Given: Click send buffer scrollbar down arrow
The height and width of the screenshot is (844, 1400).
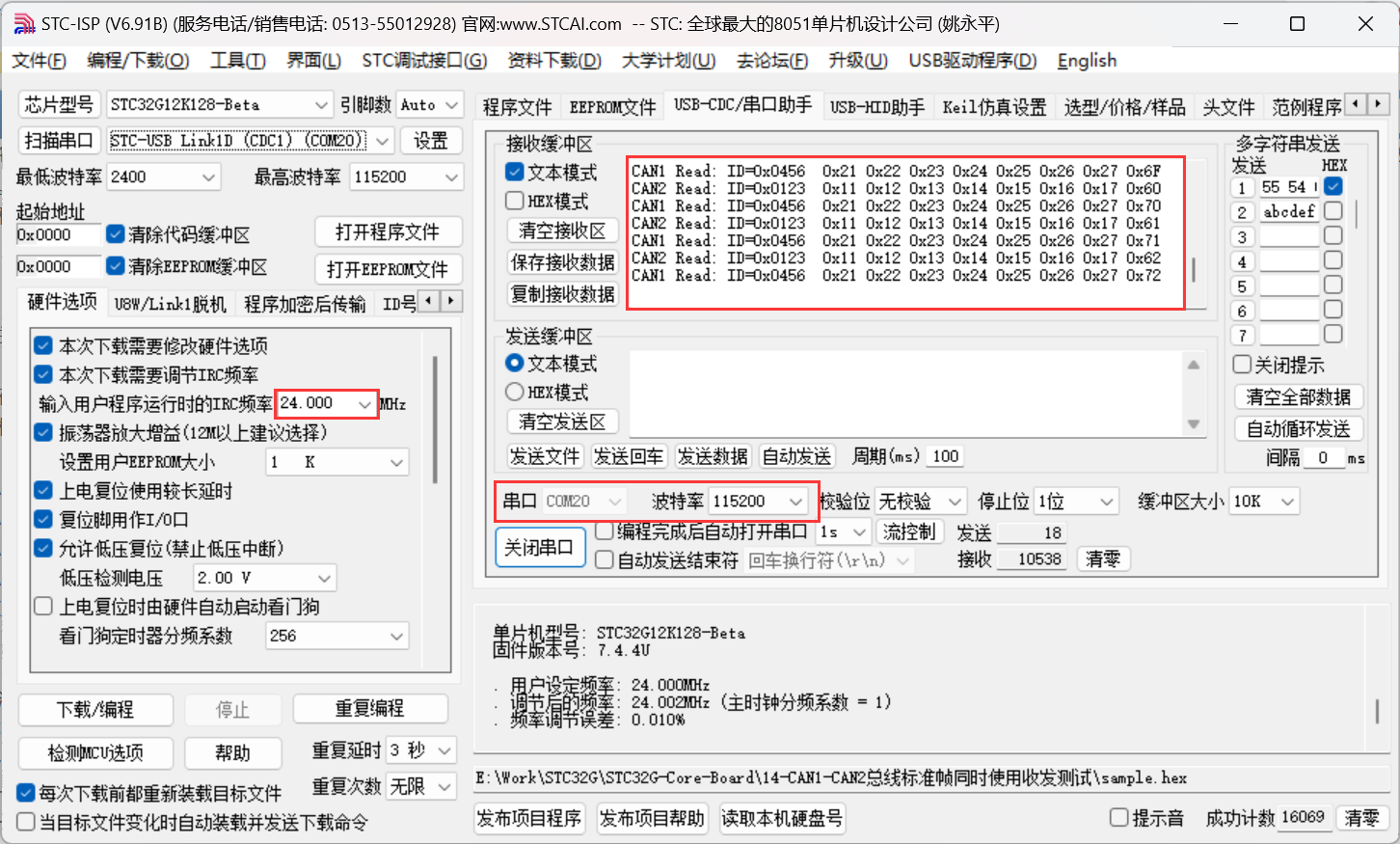Looking at the screenshot, I should pyautogui.click(x=1194, y=423).
